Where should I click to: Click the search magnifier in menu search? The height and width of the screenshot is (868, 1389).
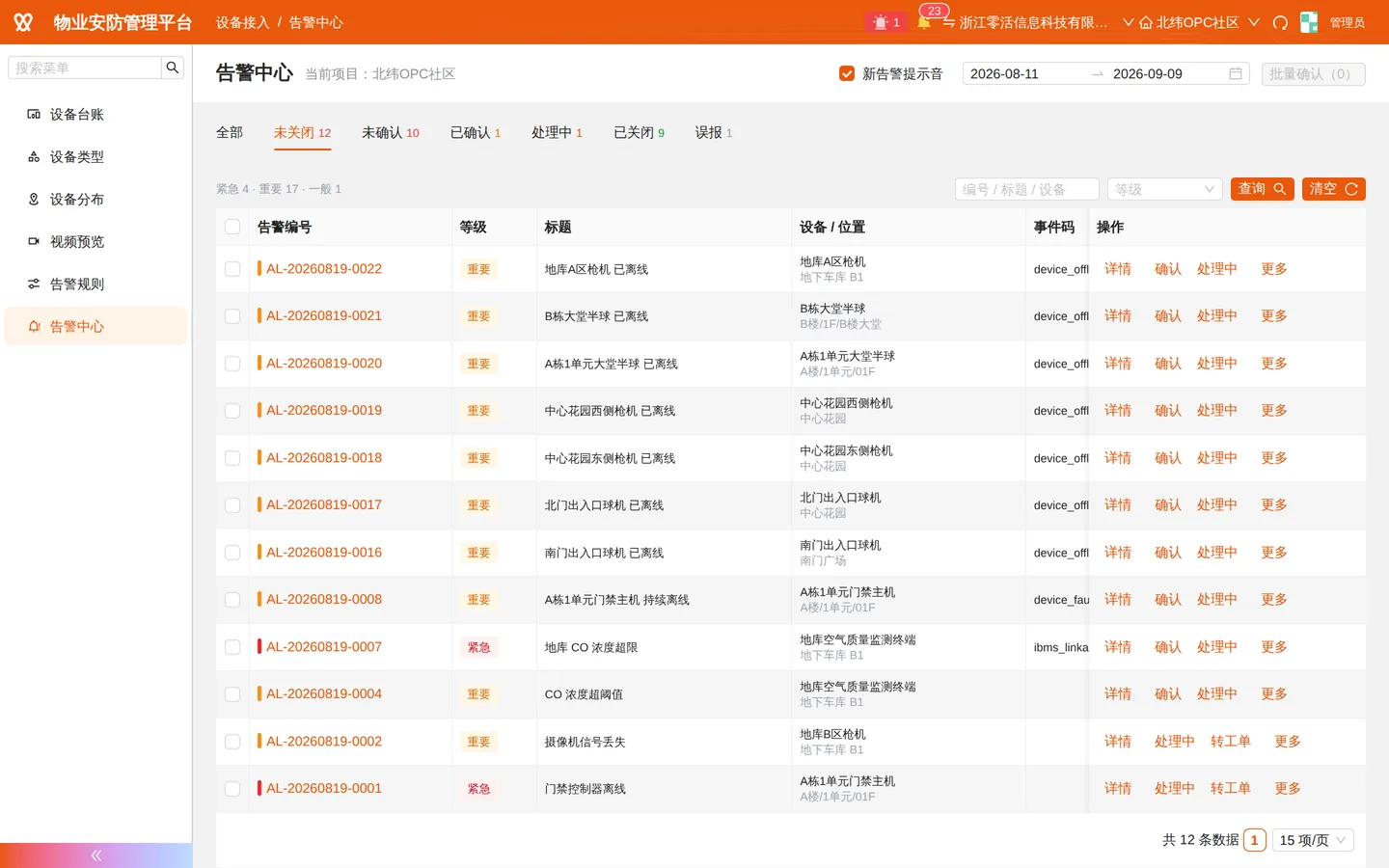click(x=173, y=68)
